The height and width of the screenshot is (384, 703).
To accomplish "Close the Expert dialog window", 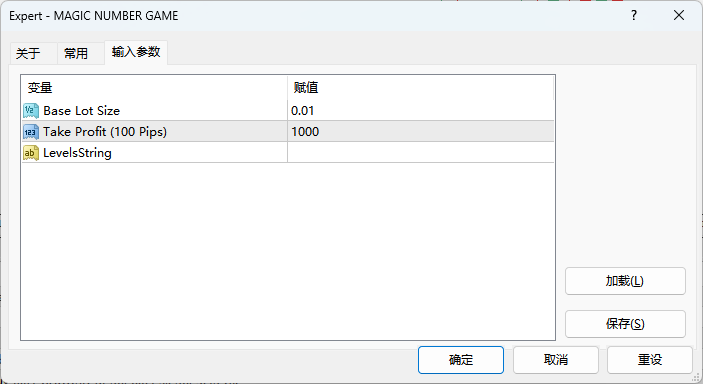I will (x=679, y=16).
